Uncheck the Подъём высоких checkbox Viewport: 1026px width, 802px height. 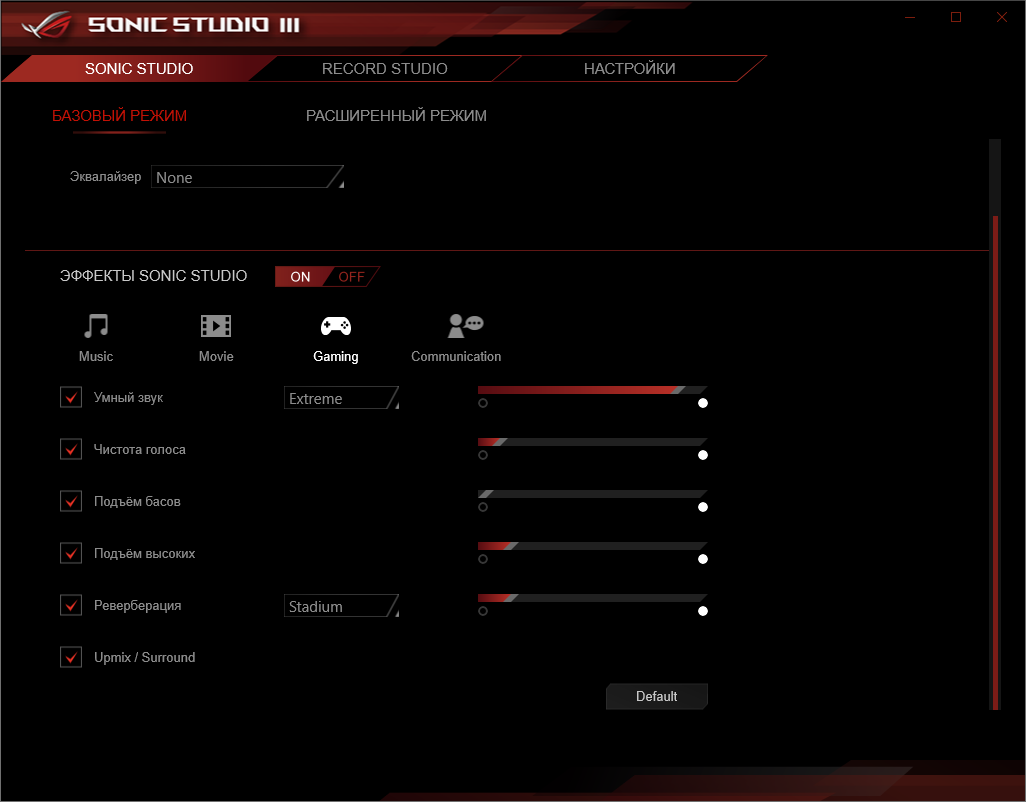[71, 553]
